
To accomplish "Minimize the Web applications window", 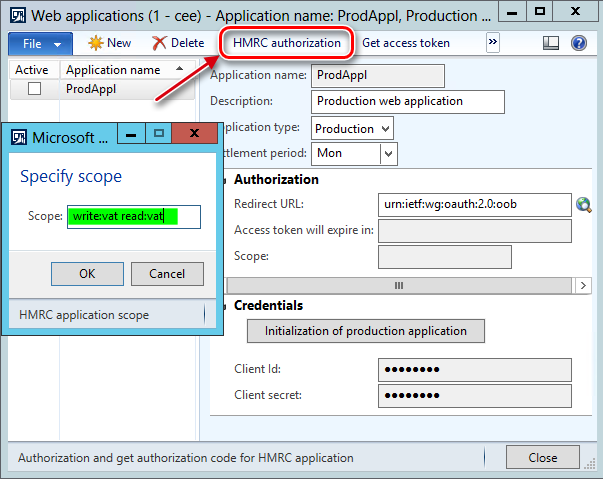I will tap(511, 12).
